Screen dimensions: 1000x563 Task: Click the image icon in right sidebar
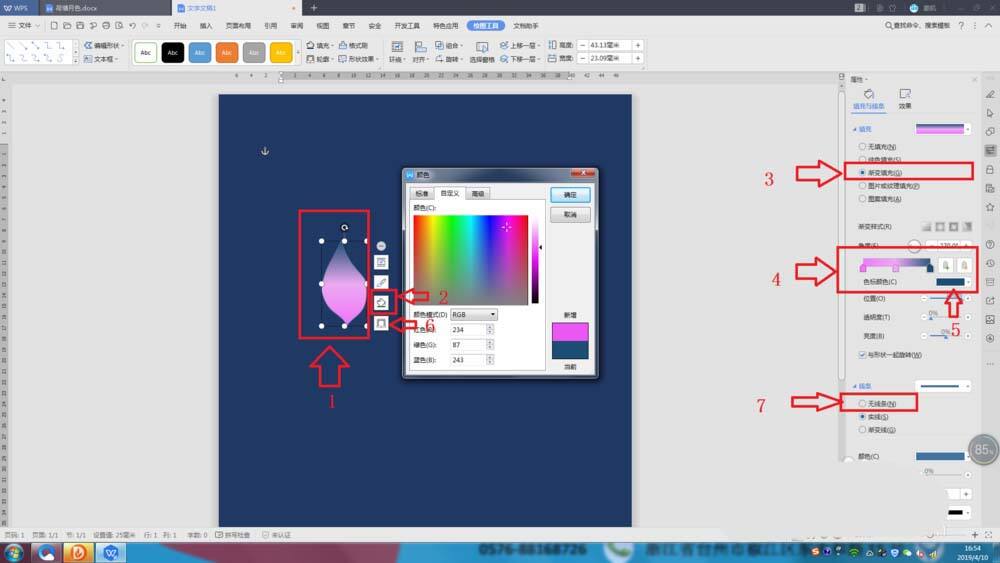point(990,319)
